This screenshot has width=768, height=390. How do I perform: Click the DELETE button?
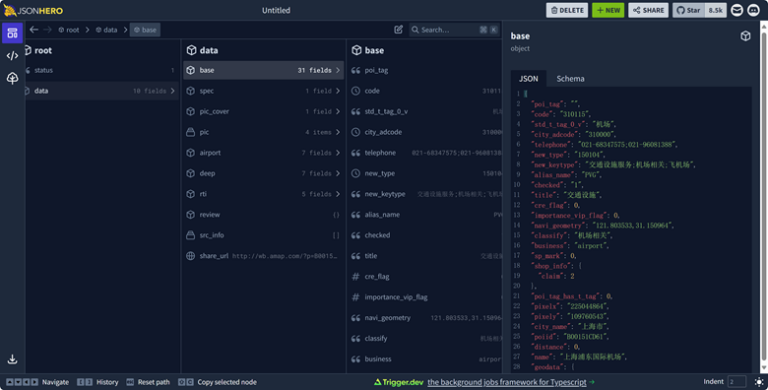tap(567, 10)
